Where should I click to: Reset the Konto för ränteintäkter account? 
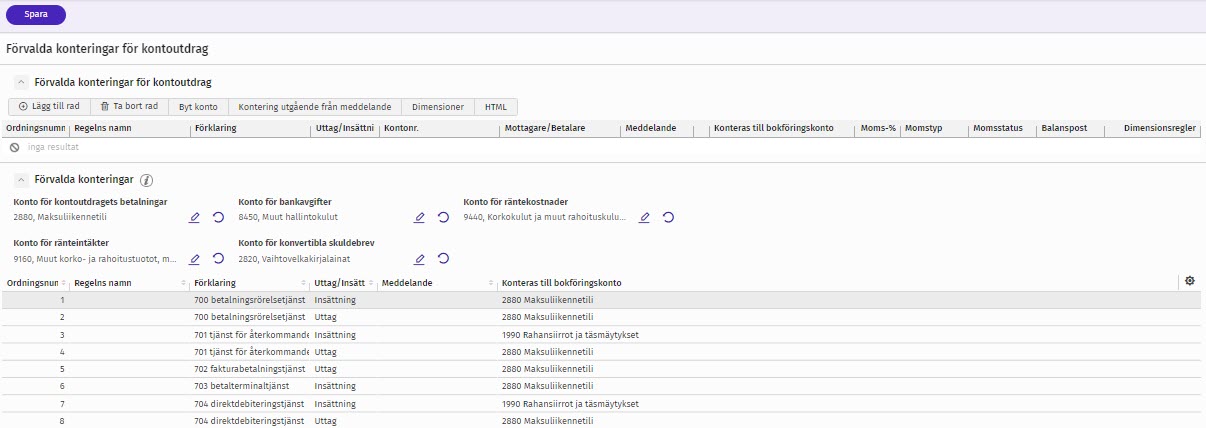tap(218, 259)
